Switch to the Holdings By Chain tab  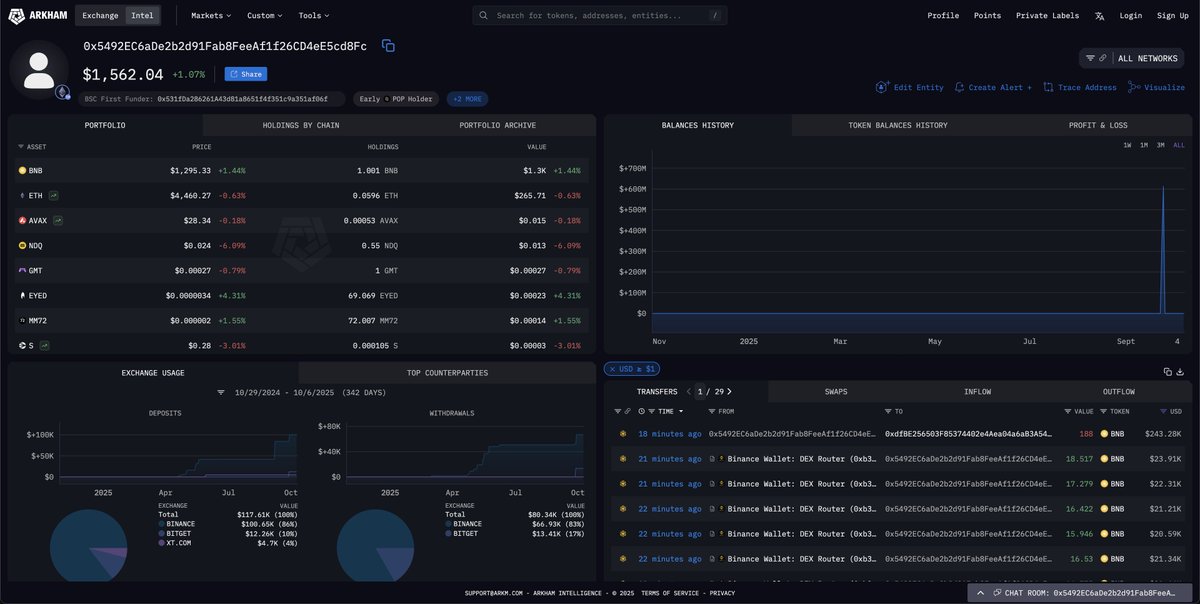301,125
